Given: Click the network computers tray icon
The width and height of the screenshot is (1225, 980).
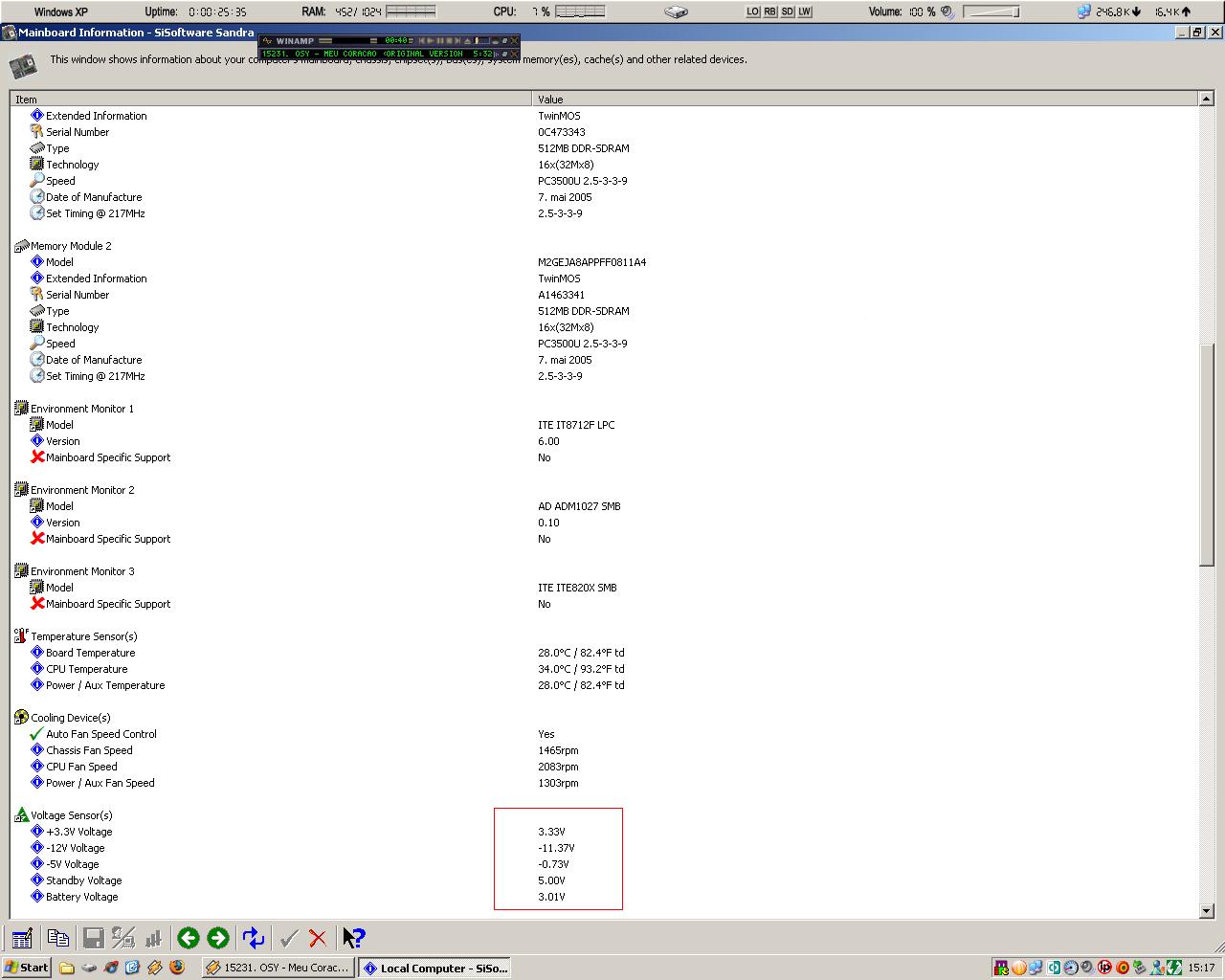Looking at the screenshot, I should point(1036,968).
